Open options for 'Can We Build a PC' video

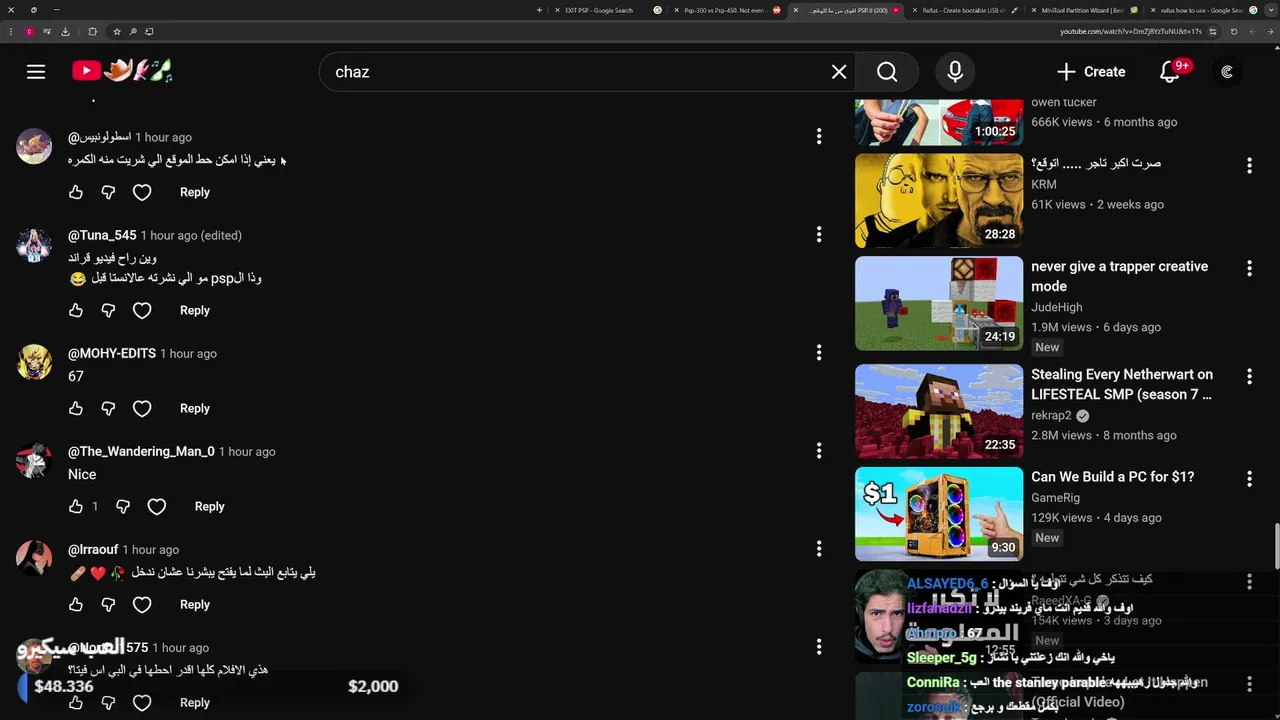1249,479
